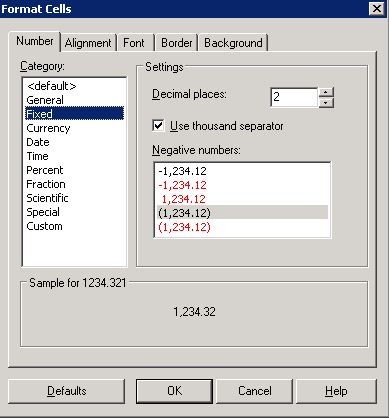This screenshot has width=389, height=418.
Task: Pick the Special category
Action: pyautogui.click(x=74, y=212)
